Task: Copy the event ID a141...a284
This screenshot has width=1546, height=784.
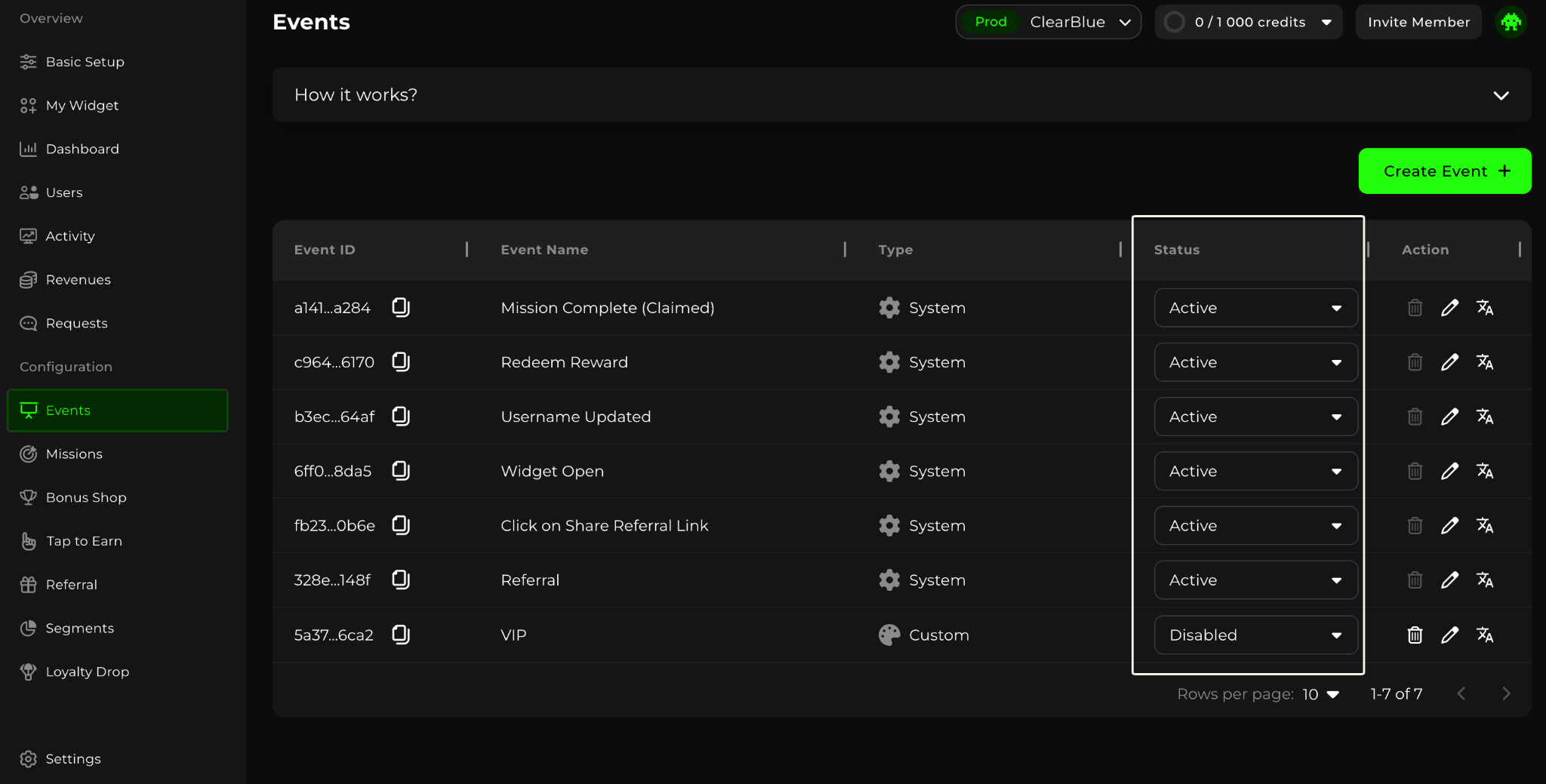Action: point(401,307)
